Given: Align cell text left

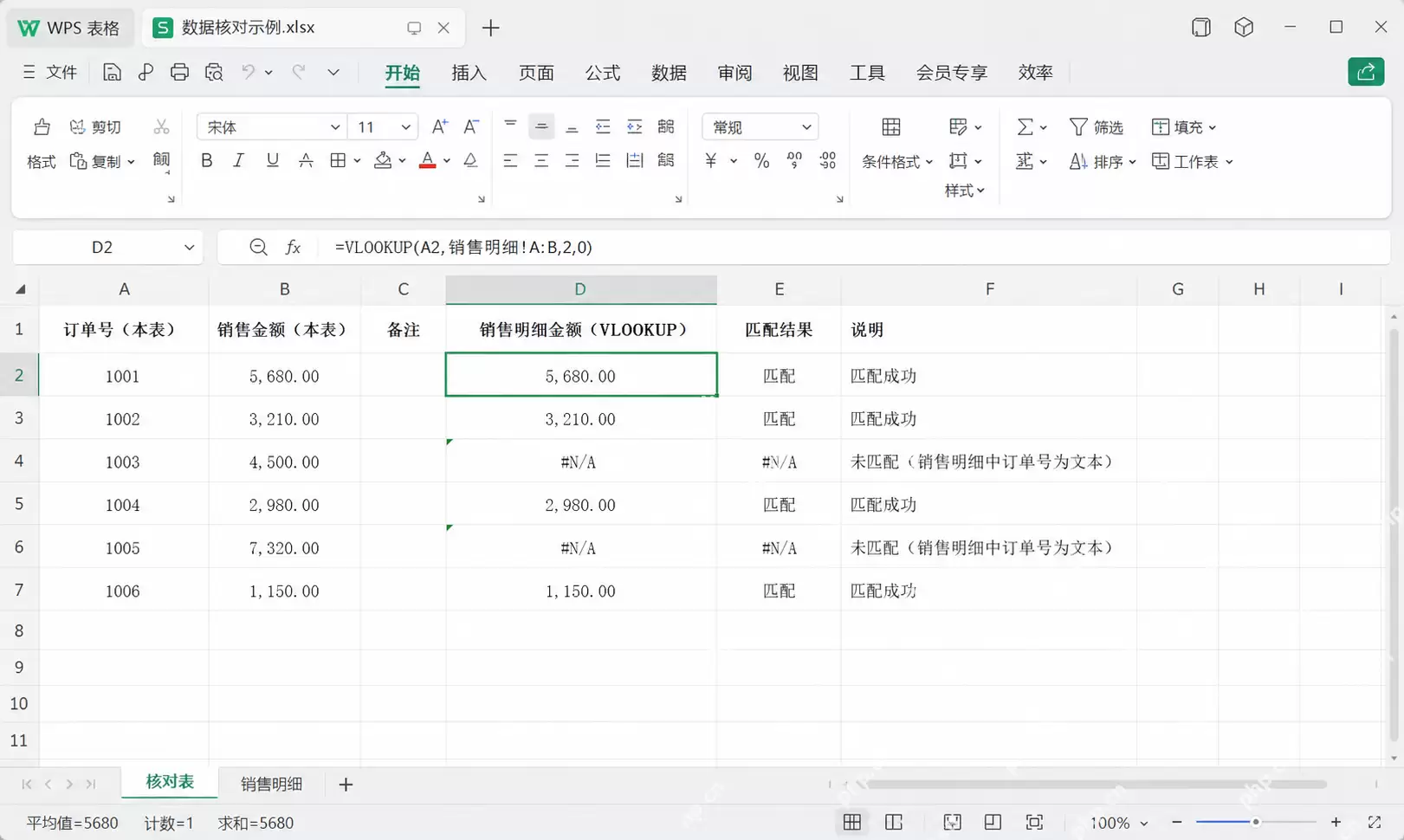Looking at the screenshot, I should click(x=510, y=160).
